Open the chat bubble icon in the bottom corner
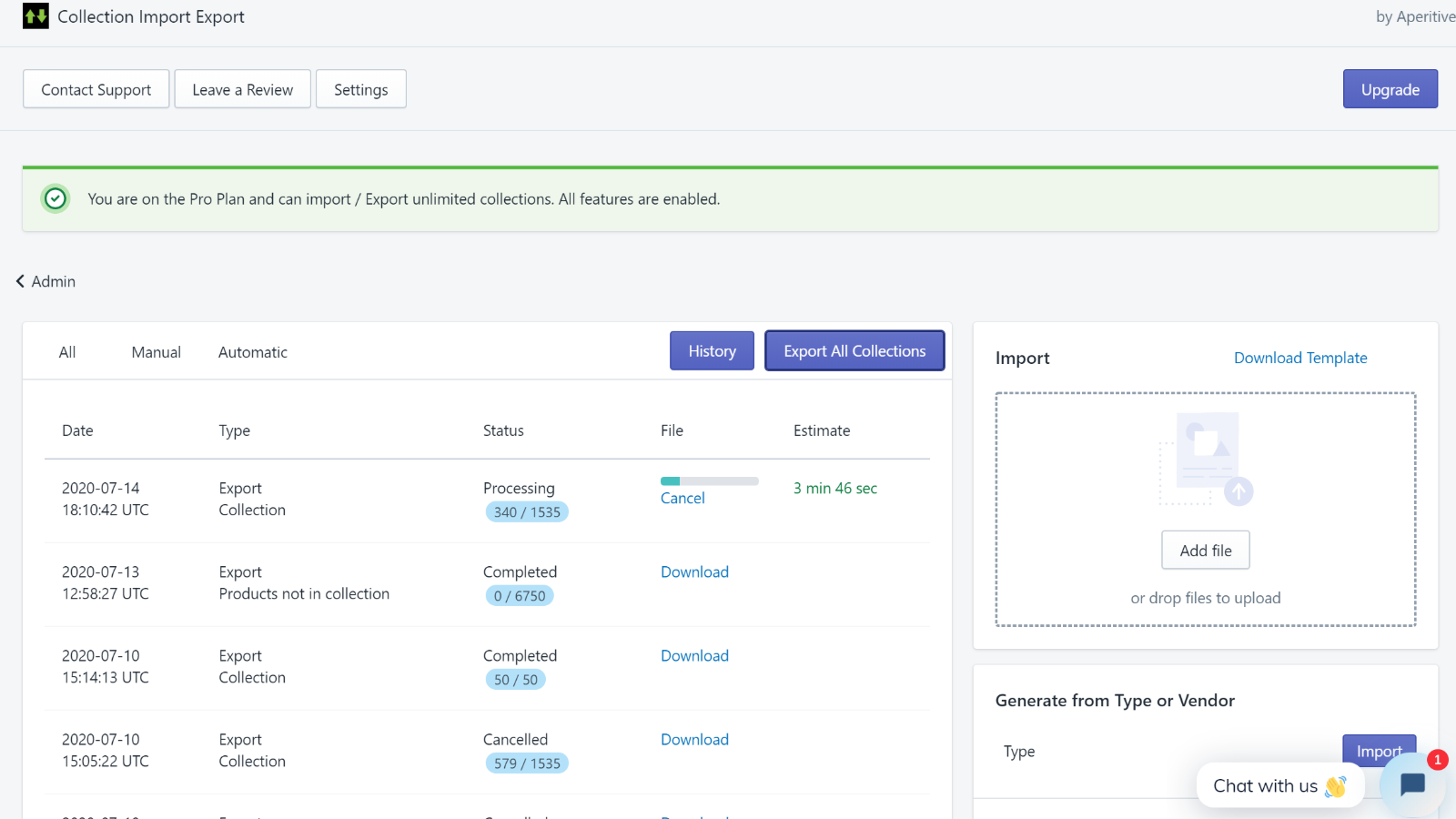The height and width of the screenshot is (819, 1456). [1411, 784]
